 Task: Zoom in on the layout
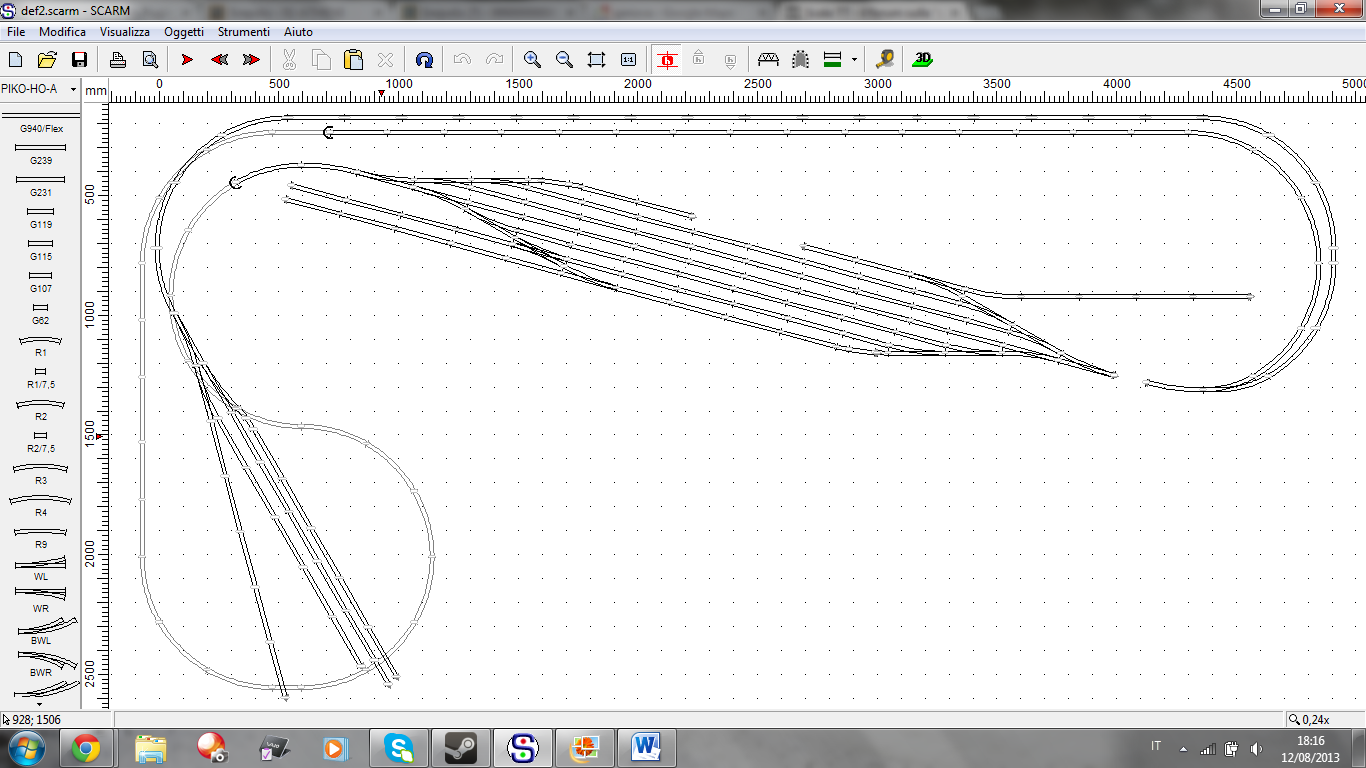pos(532,60)
